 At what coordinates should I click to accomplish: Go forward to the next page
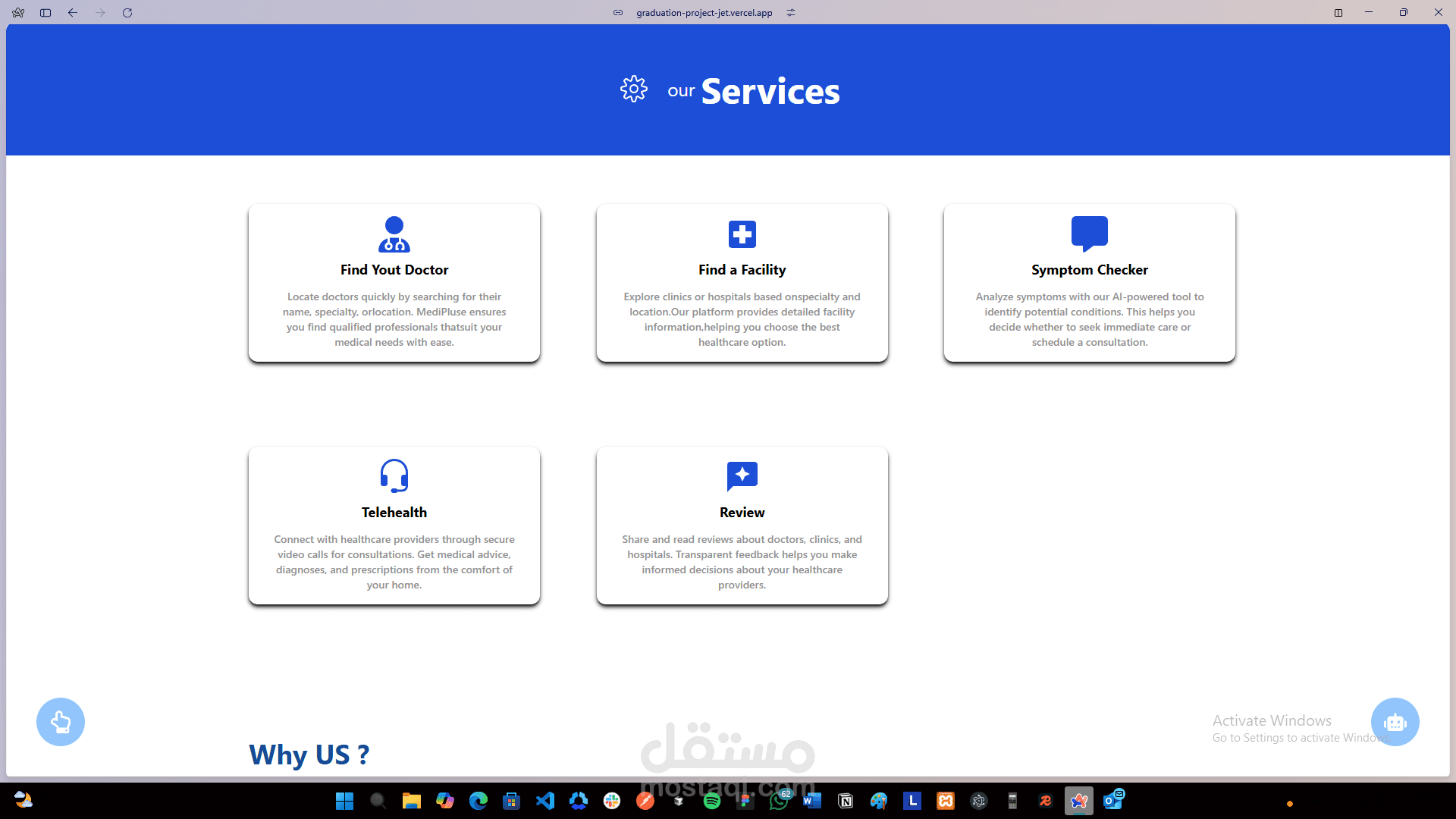(100, 13)
